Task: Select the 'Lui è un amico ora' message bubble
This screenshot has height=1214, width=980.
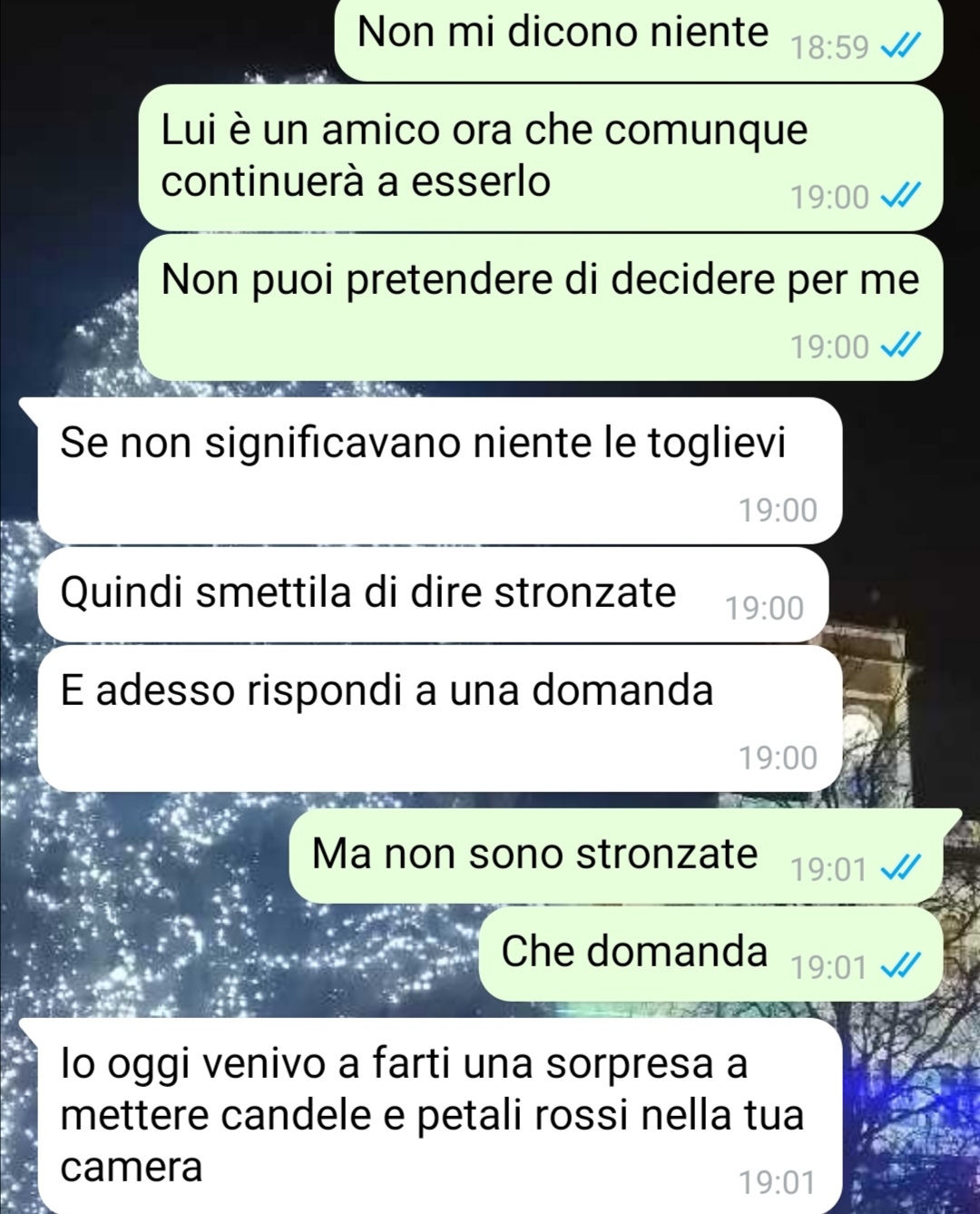Action: coord(541,158)
